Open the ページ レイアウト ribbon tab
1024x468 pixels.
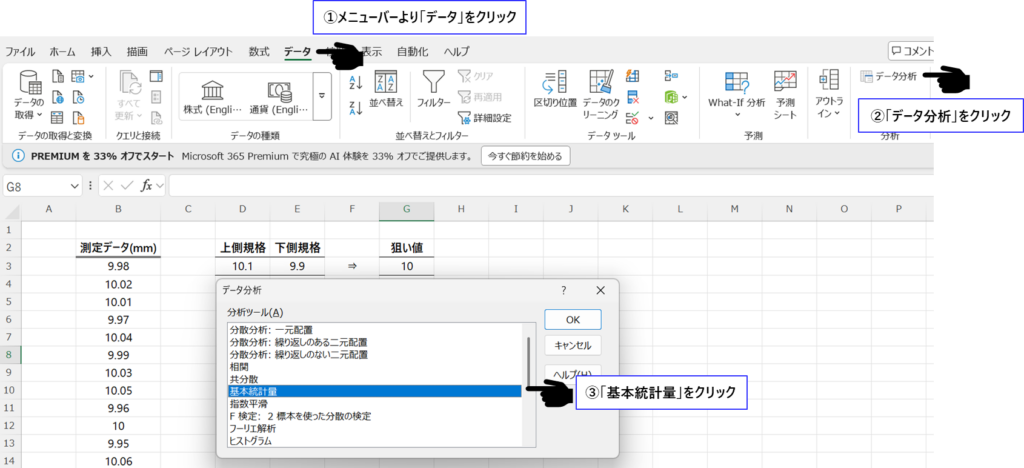(x=198, y=51)
